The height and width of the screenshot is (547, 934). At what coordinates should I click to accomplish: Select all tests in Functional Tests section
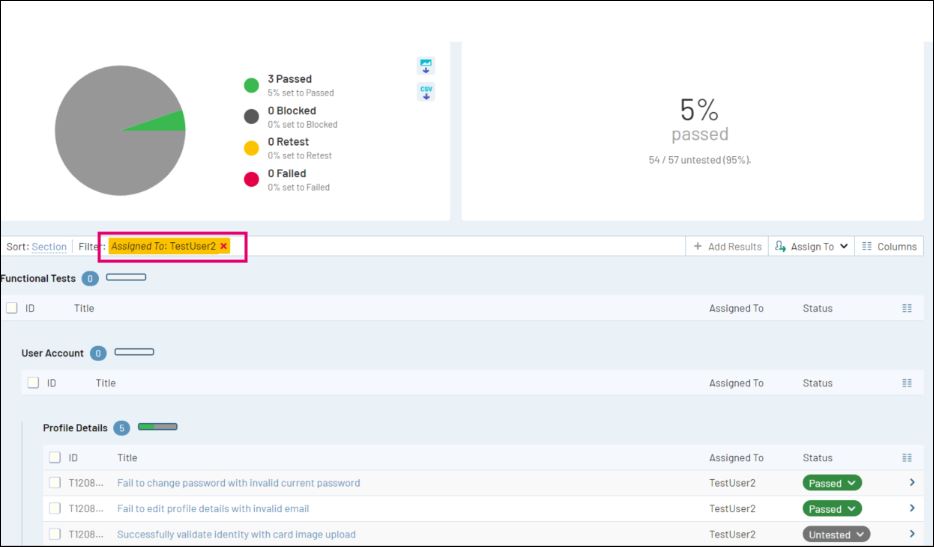(12, 309)
